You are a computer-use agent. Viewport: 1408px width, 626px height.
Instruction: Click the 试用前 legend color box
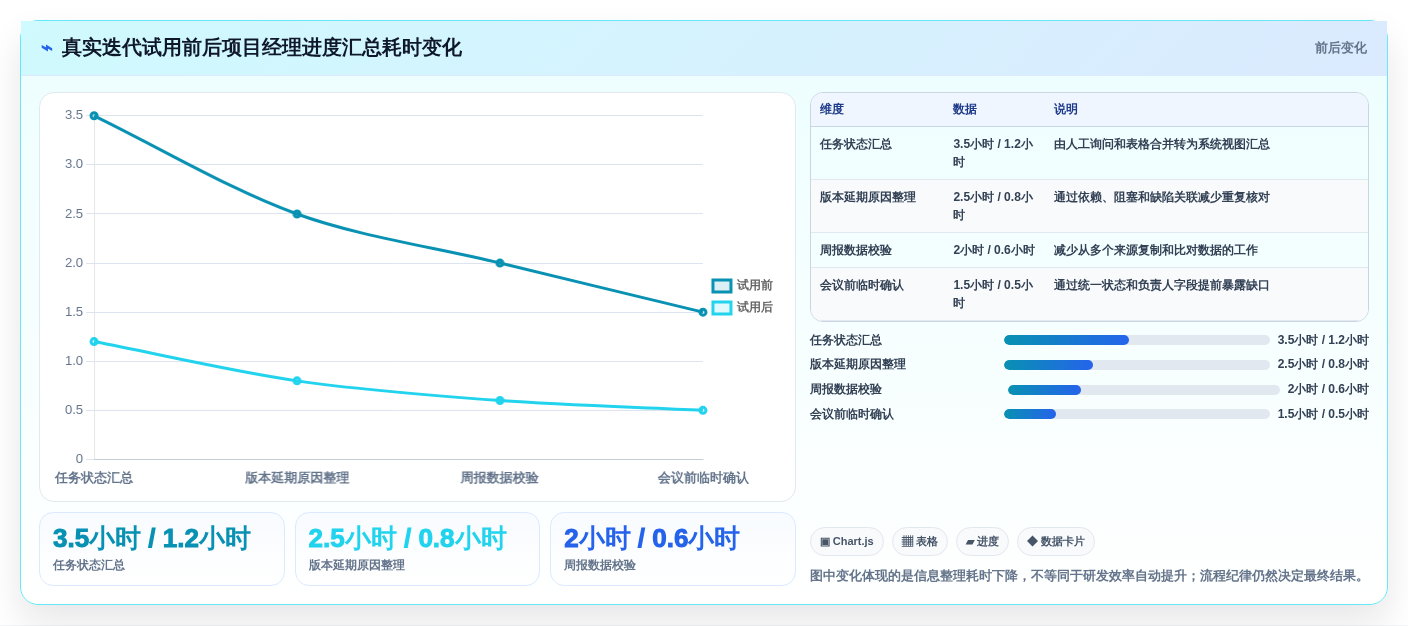point(722,286)
